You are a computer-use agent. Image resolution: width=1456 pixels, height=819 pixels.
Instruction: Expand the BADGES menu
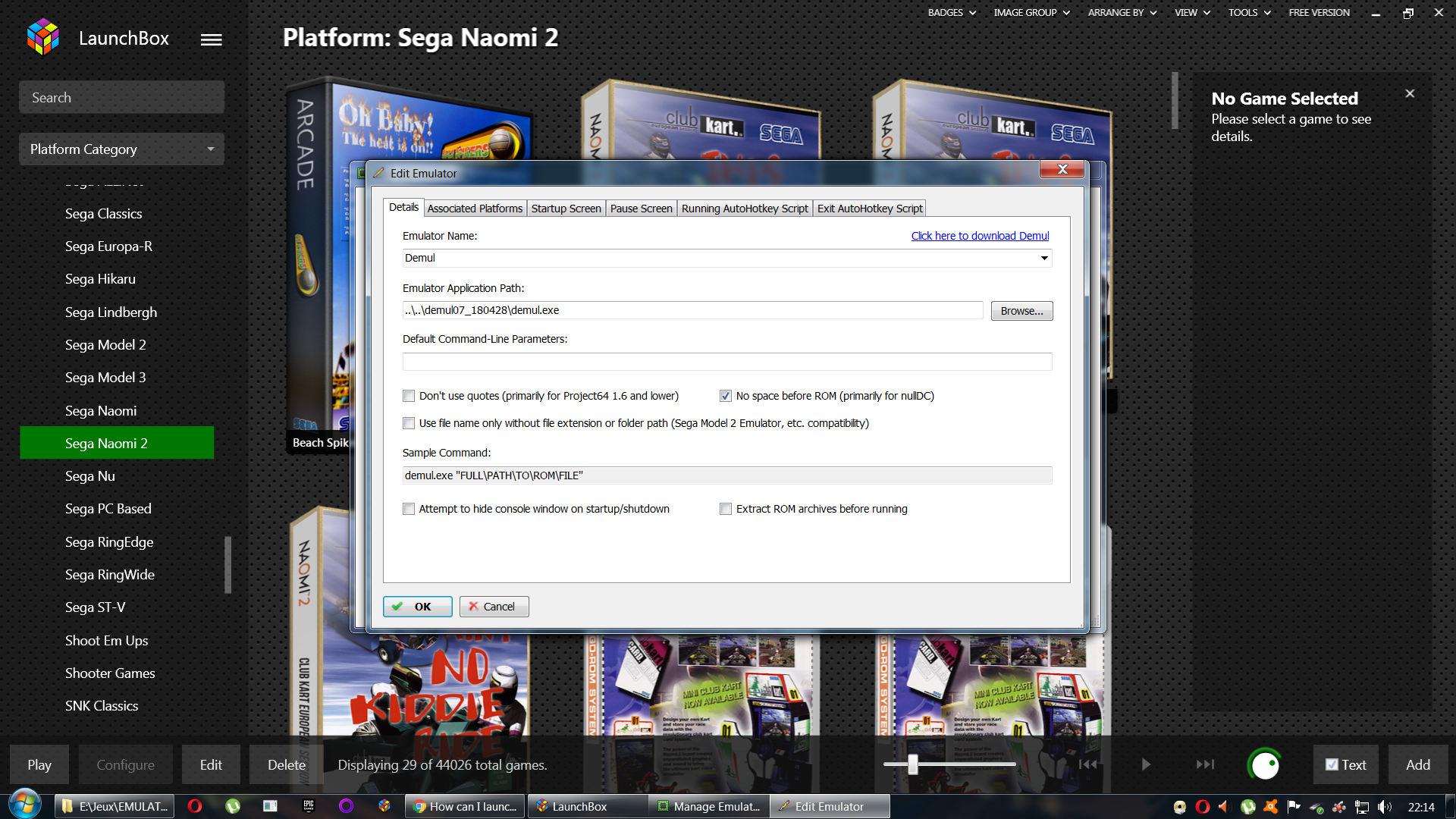click(952, 13)
